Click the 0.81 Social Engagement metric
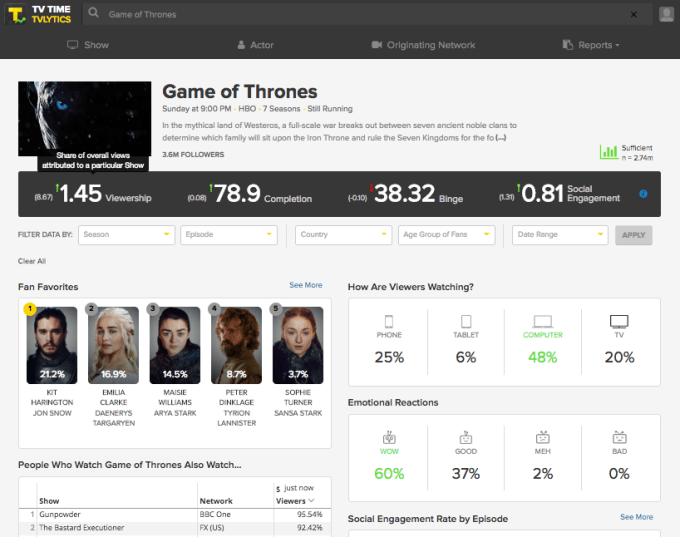This screenshot has width=680, height=537. [559, 194]
